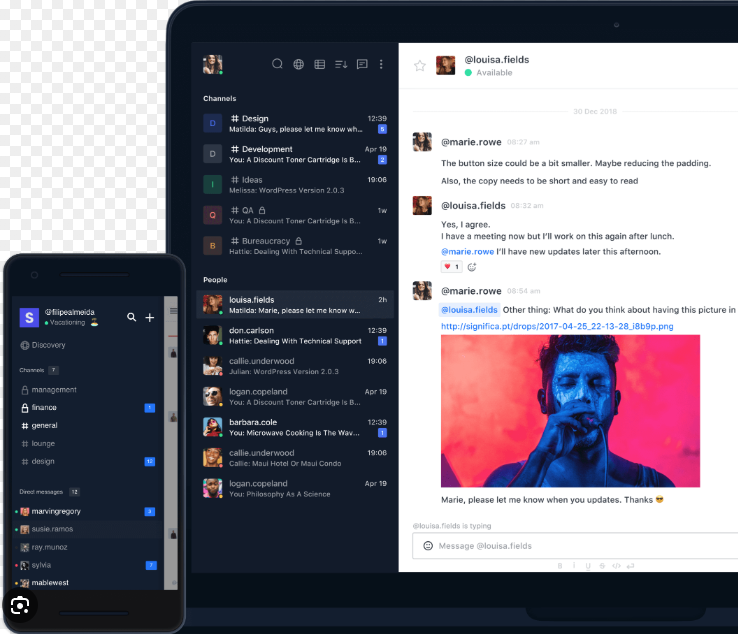Viewport: 738px width, 634px height.
Task: Apply bold formatting in composer
Action: (x=560, y=566)
